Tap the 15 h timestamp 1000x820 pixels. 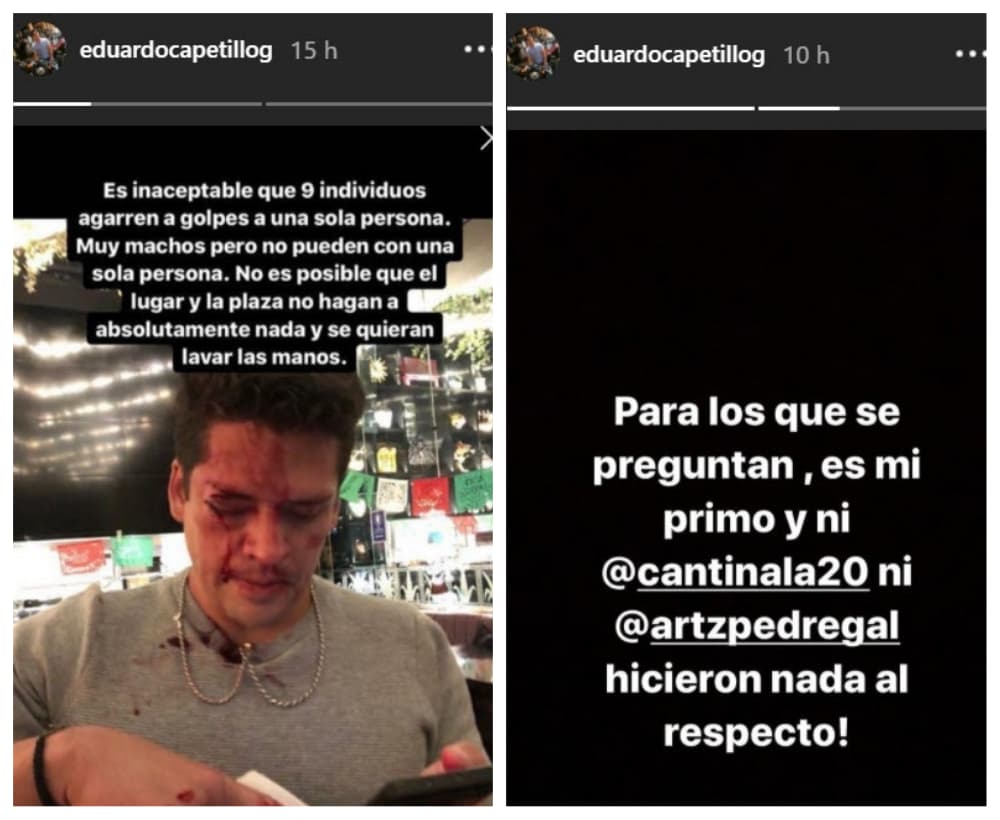314,50
